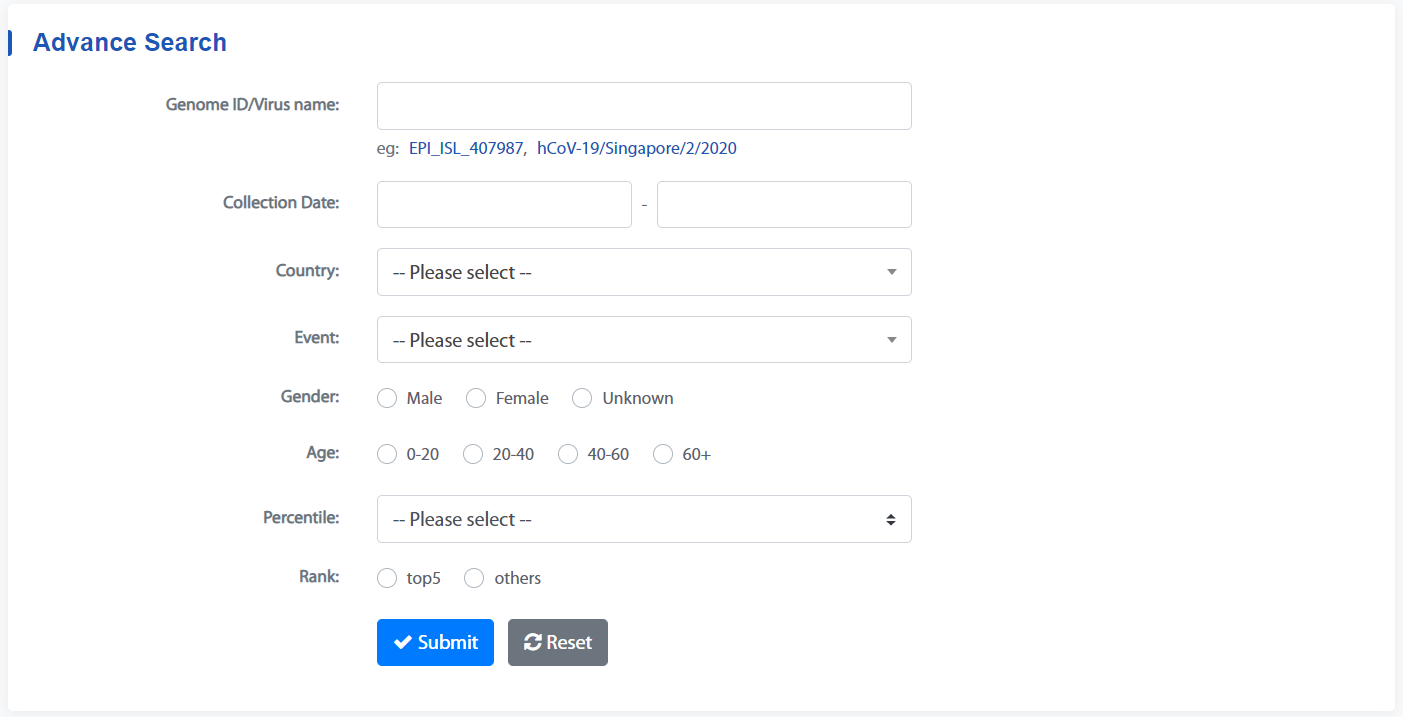Select the others rank option
This screenshot has height=717, width=1403.
point(474,578)
